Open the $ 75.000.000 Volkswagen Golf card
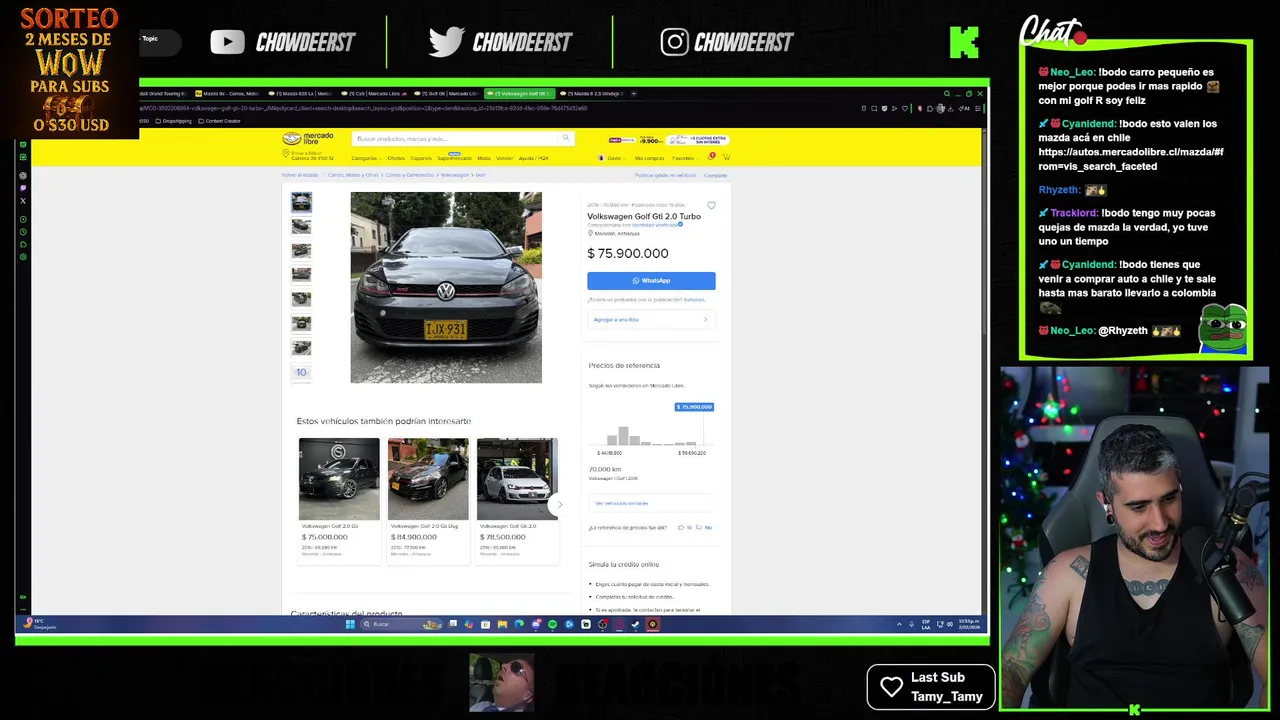This screenshot has width=1280, height=720. click(339, 500)
